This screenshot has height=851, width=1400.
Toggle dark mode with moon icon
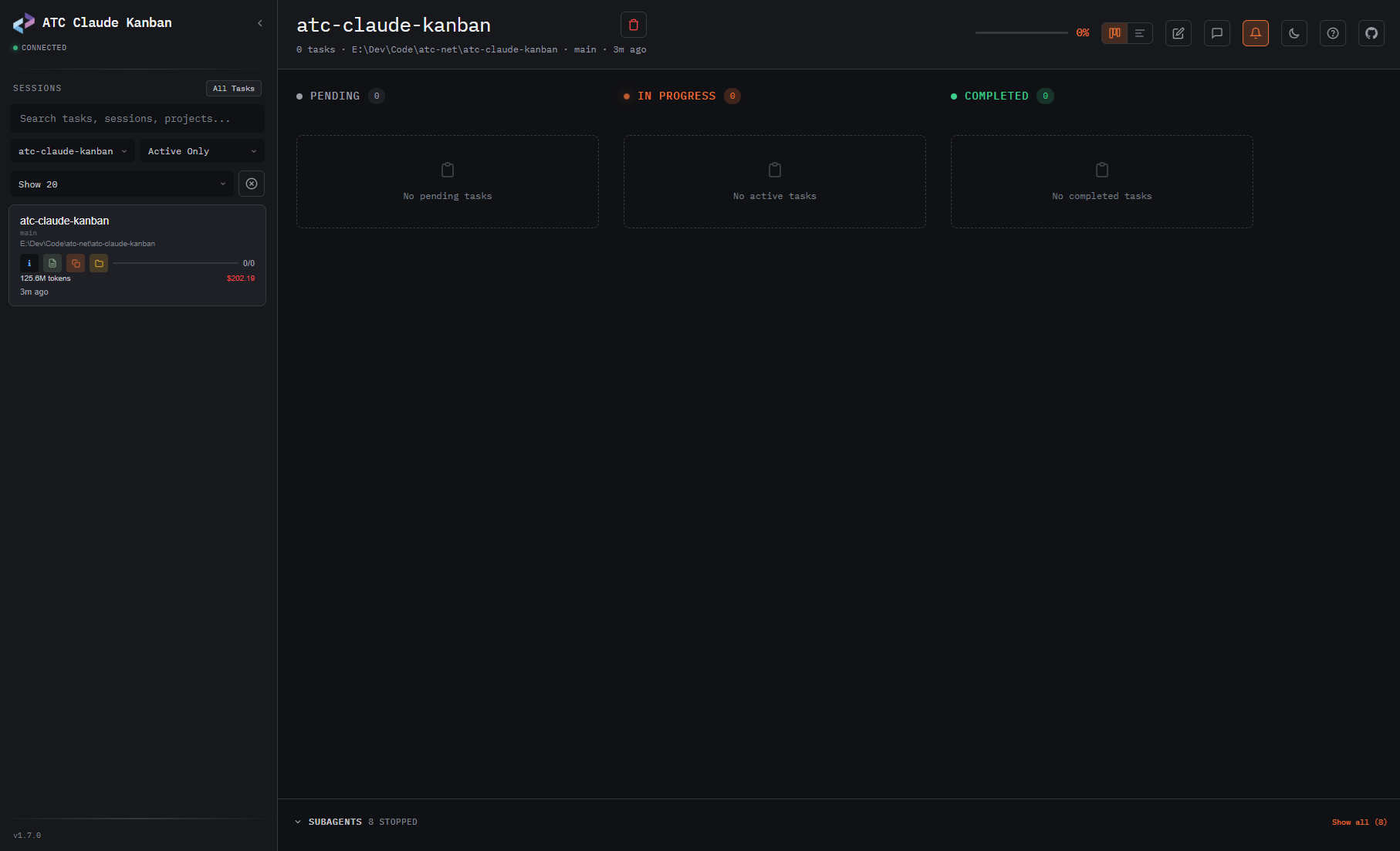(x=1294, y=33)
